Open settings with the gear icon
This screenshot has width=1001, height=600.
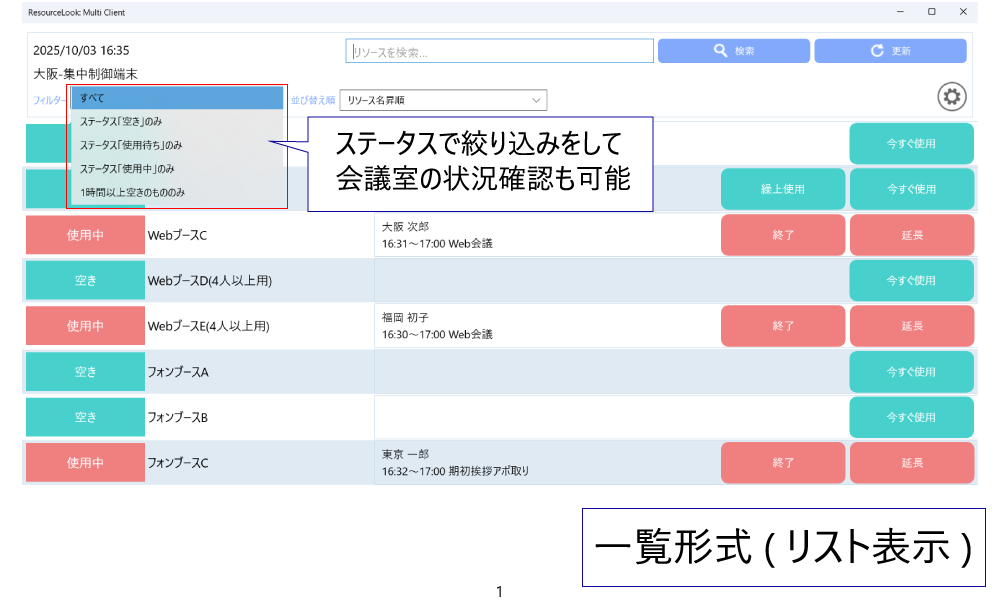point(952,97)
